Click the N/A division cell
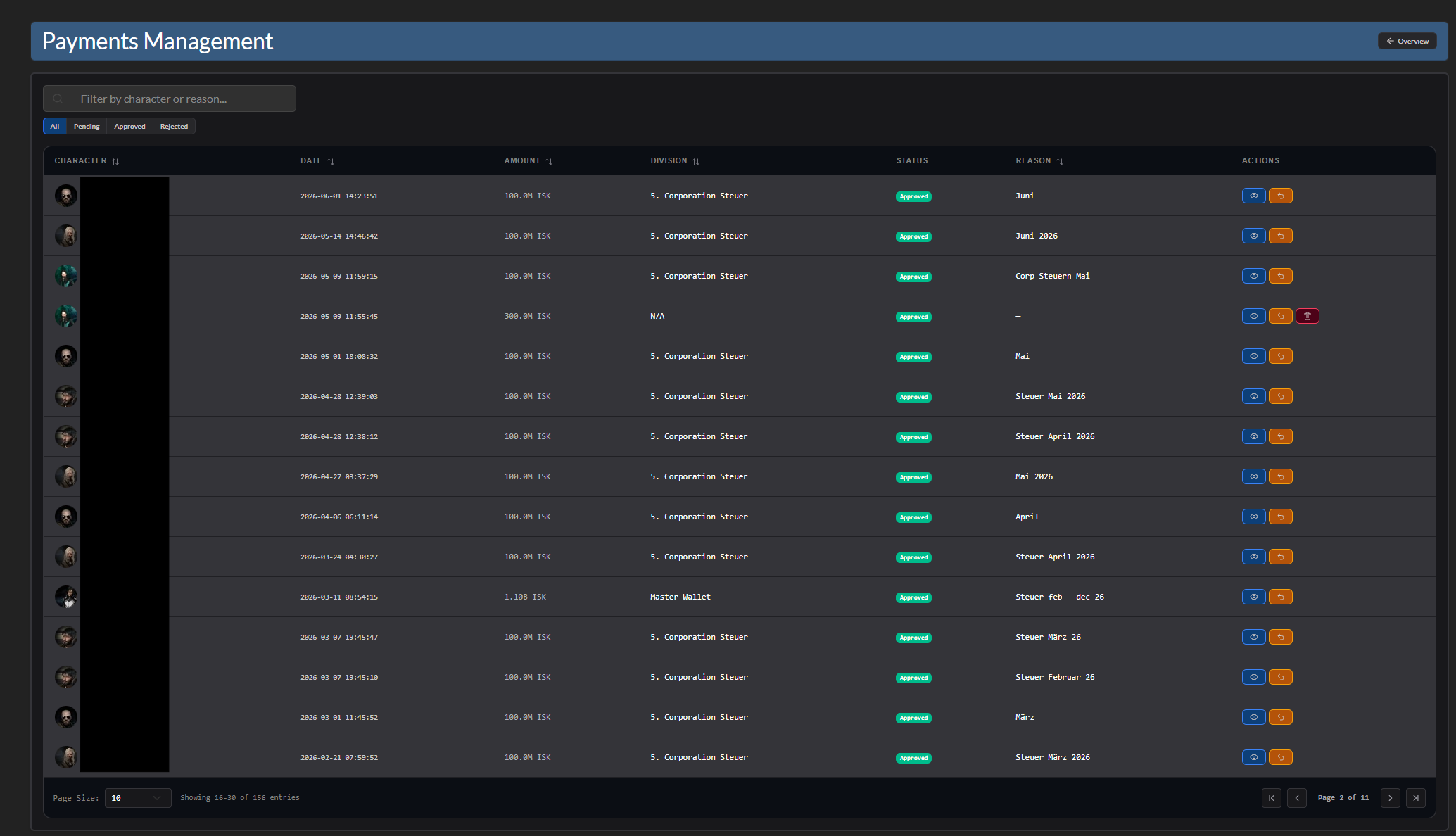The image size is (1456, 836). click(657, 316)
